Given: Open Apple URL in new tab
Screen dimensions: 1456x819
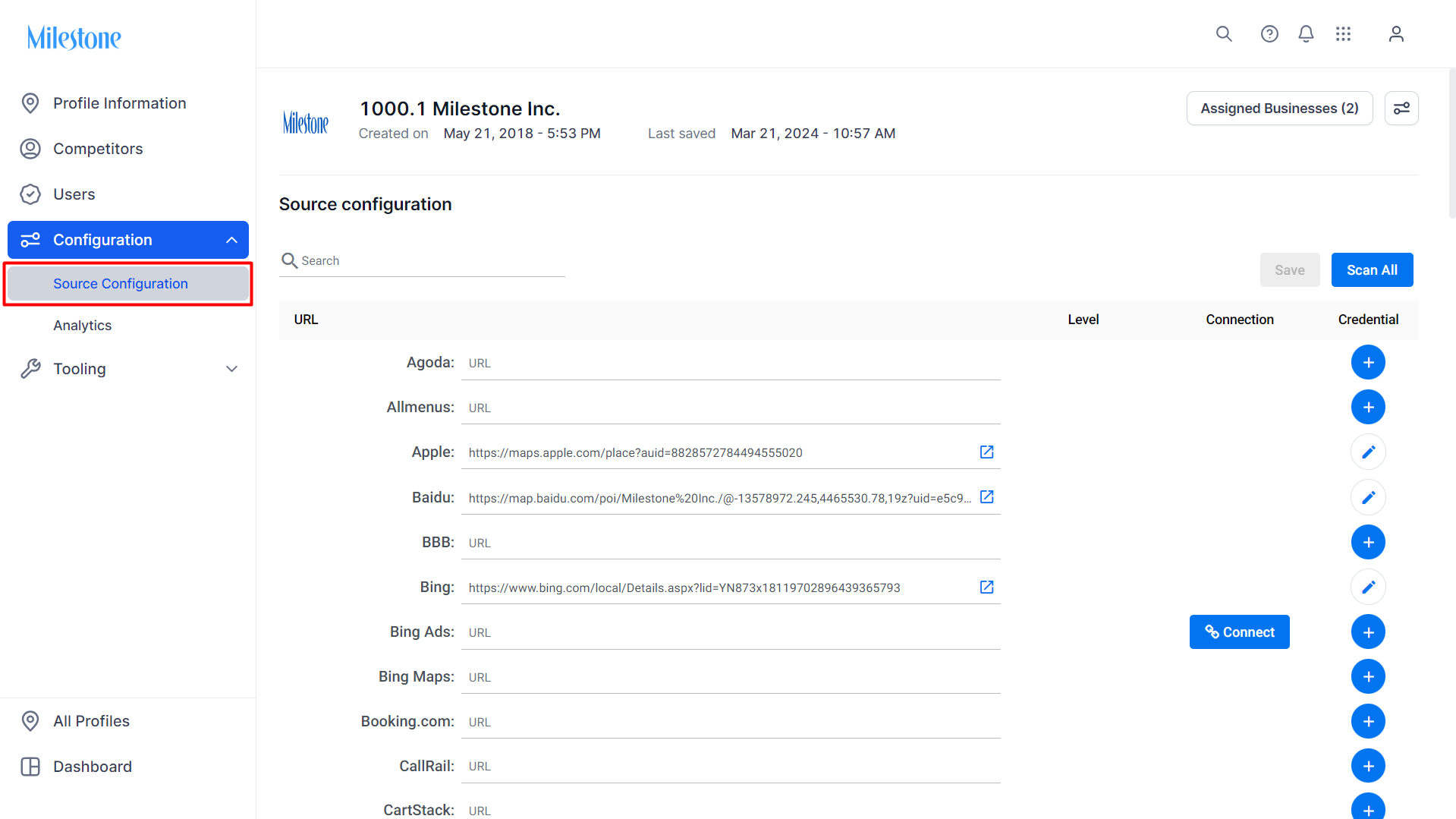Looking at the screenshot, I should point(986,452).
